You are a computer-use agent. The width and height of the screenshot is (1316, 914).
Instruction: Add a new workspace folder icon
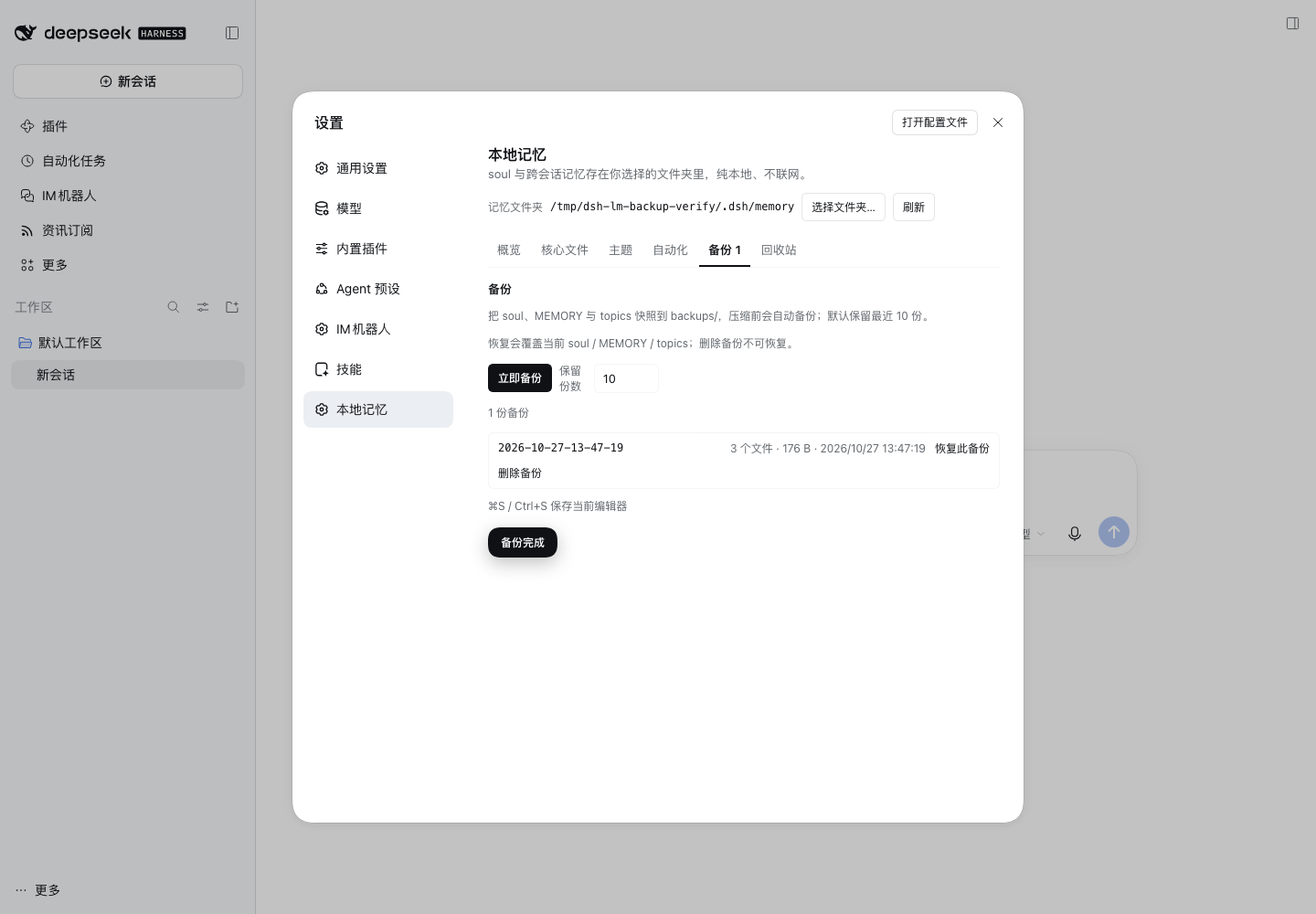tap(232, 307)
